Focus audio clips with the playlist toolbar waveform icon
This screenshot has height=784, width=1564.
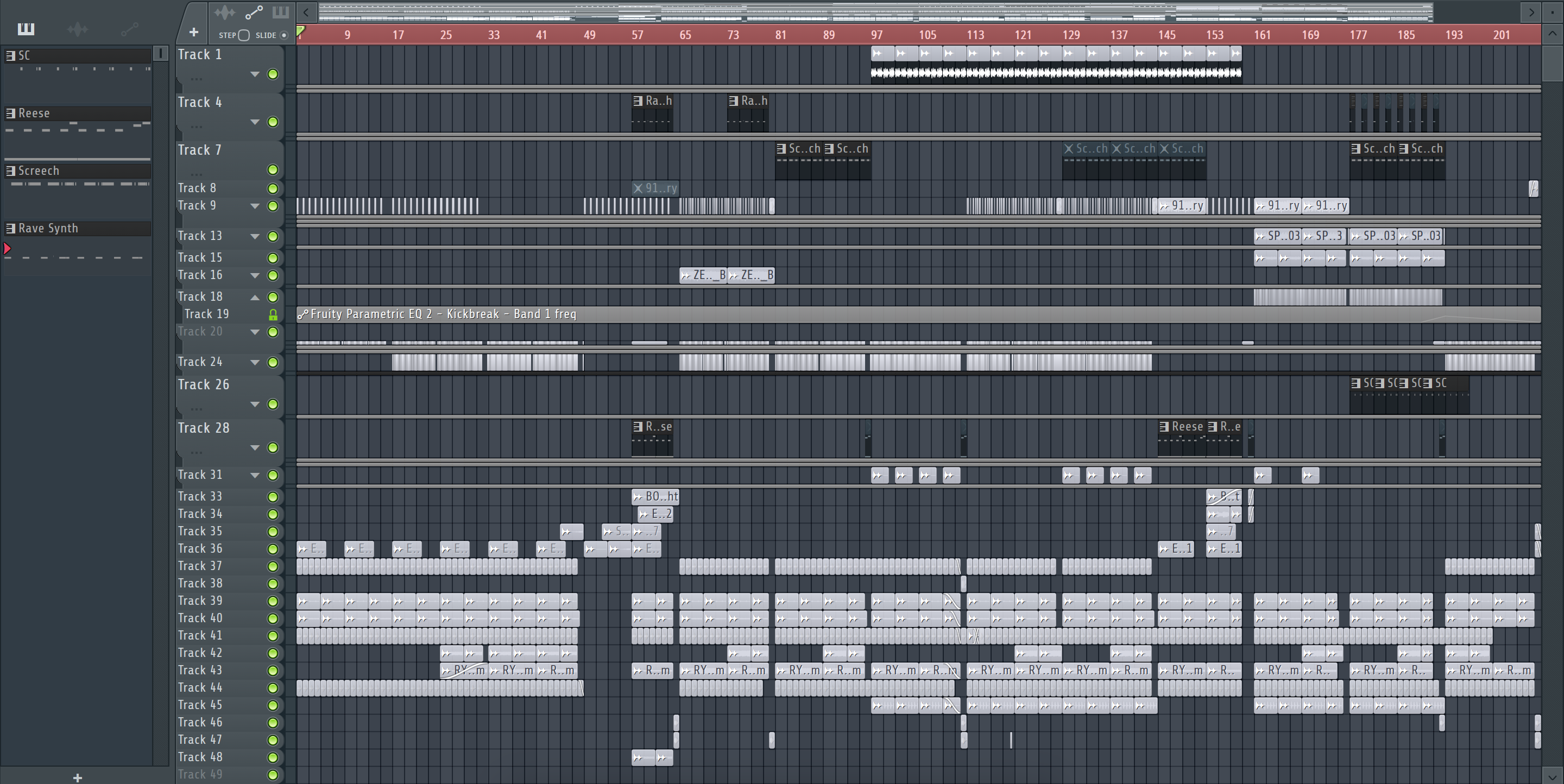pos(224,12)
